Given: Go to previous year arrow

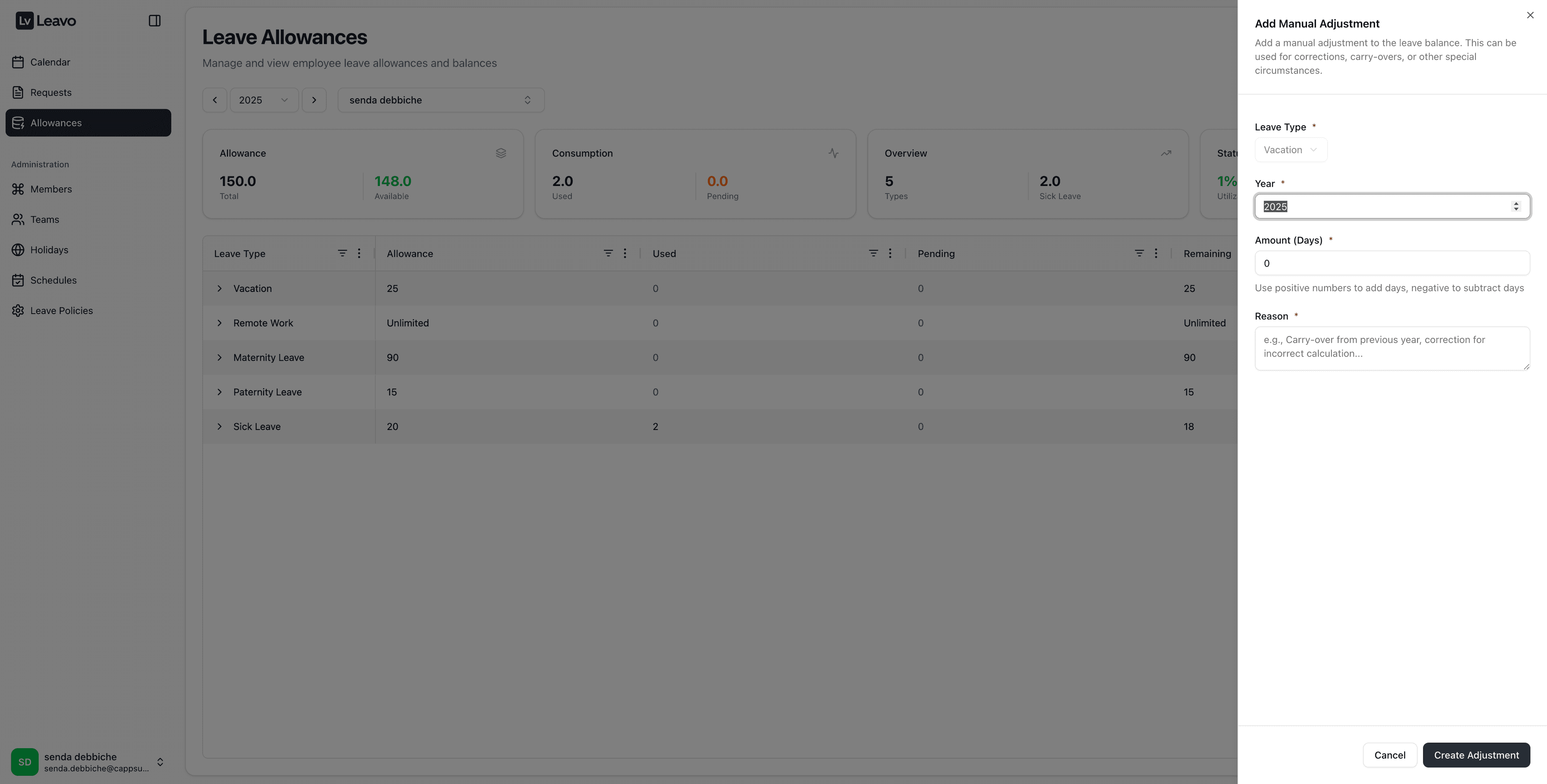Looking at the screenshot, I should [214, 100].
